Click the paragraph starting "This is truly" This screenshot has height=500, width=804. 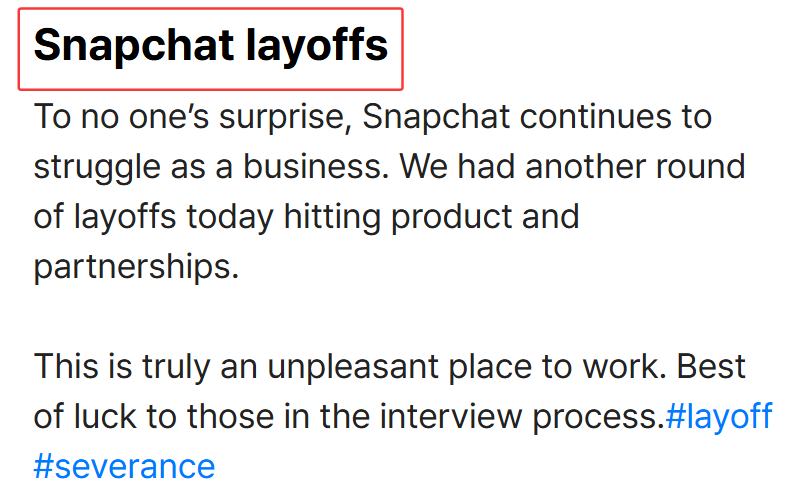coord(403,416)
